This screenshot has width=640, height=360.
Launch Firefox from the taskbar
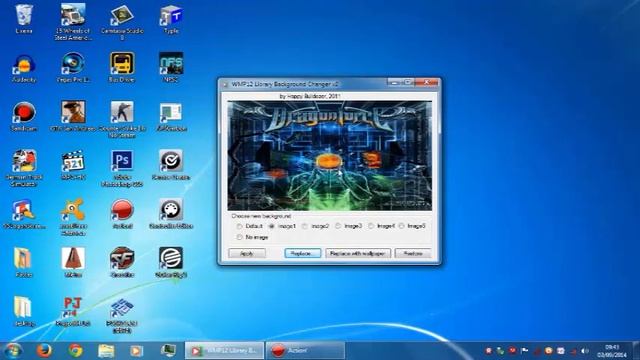(x=44, y=351)
